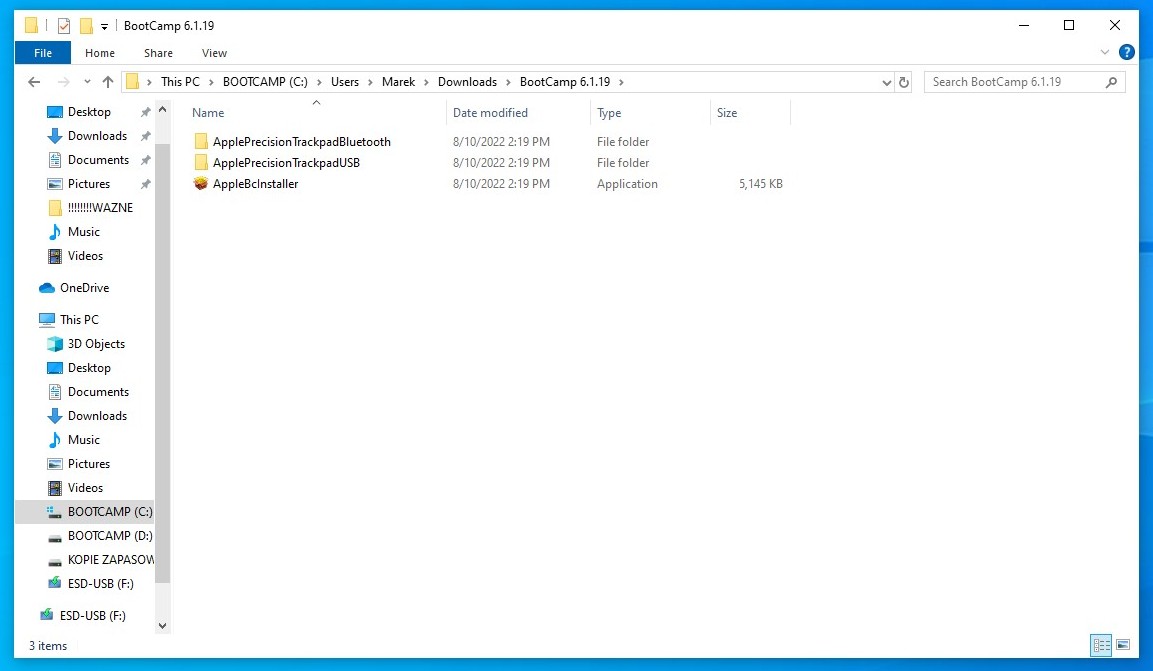Expand the chevron after Users in address bar
The height and width of the screenshot is (671, 1153).
[x=371, y=82]
